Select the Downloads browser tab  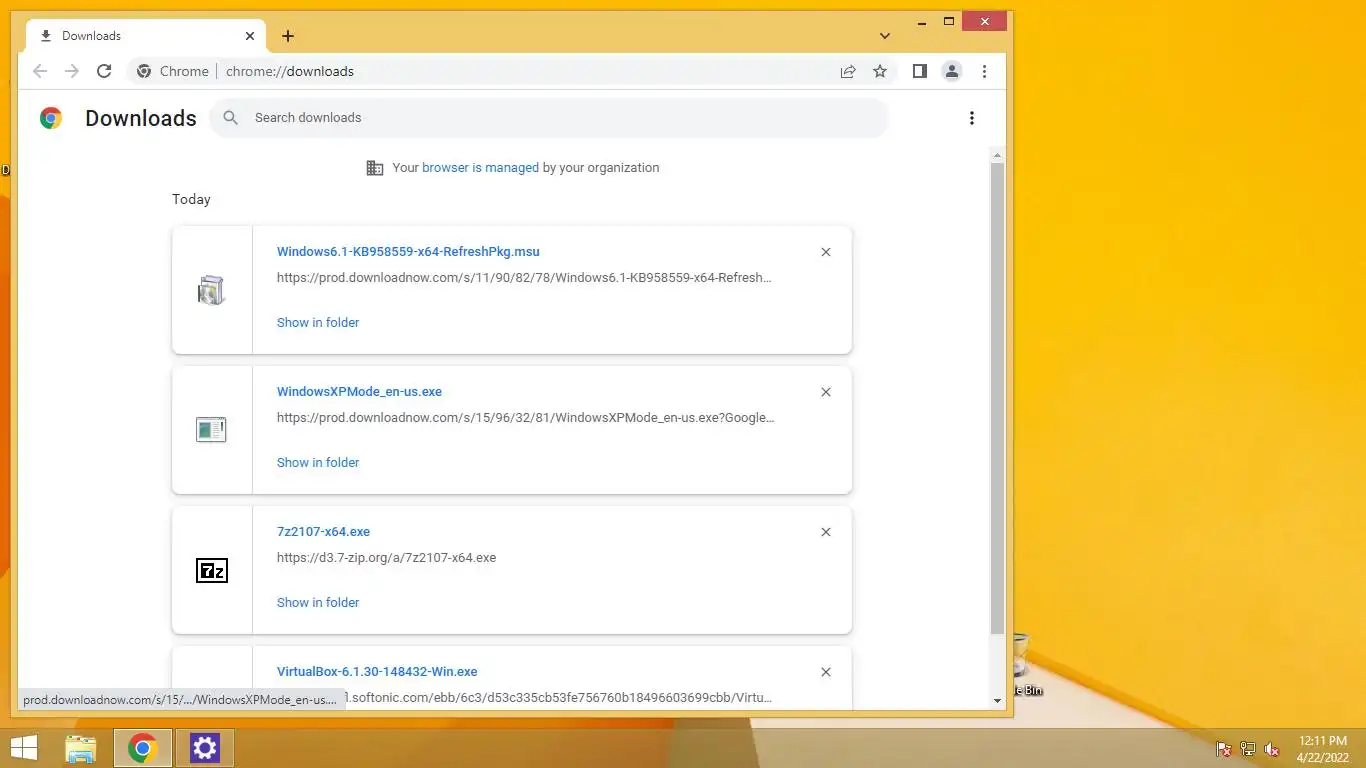[146, 36]
